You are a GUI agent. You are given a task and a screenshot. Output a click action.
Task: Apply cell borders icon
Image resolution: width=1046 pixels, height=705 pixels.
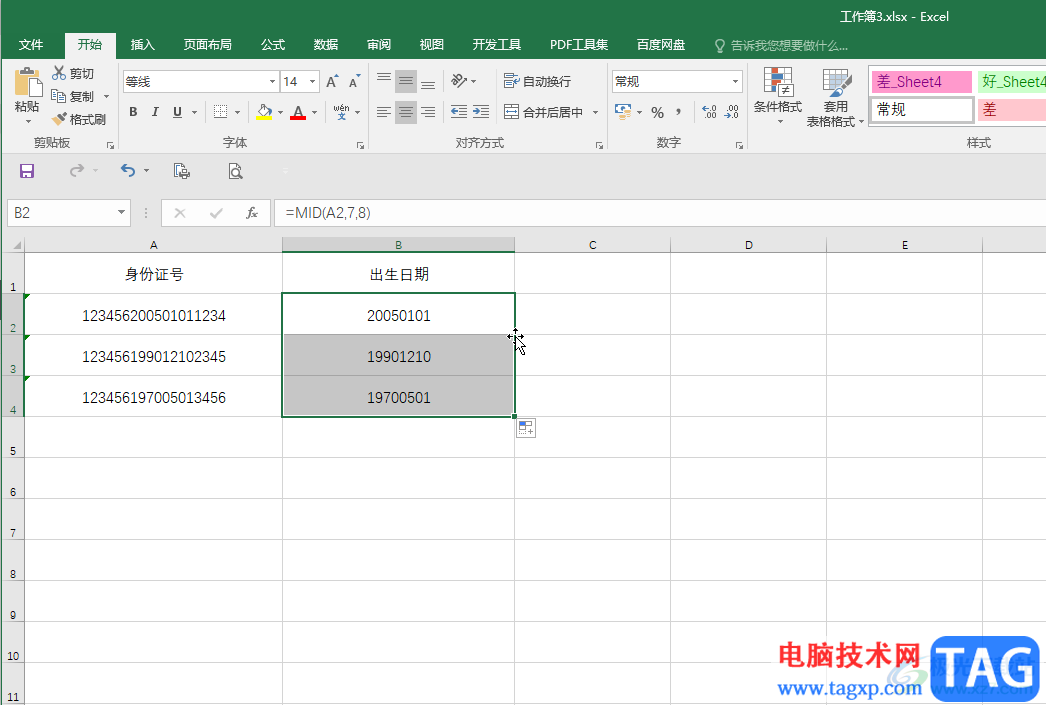point(220,112)
